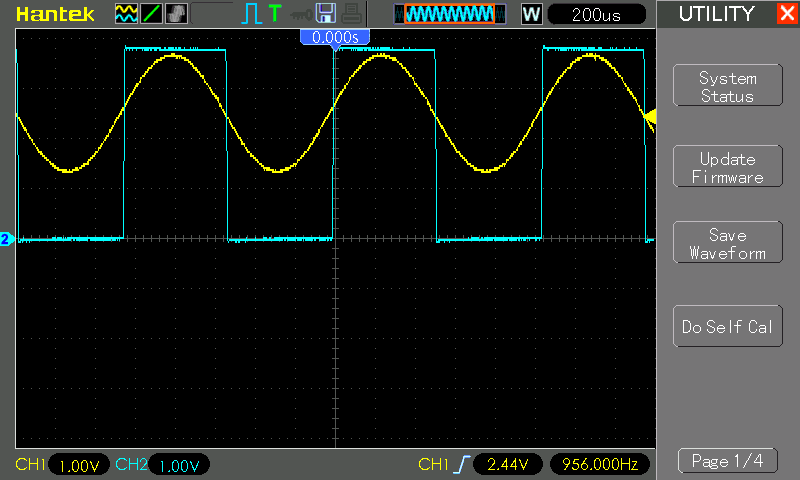Close the UTILITY menu
This screenshot has width=800, height=480.
click(x=787, y=13)
